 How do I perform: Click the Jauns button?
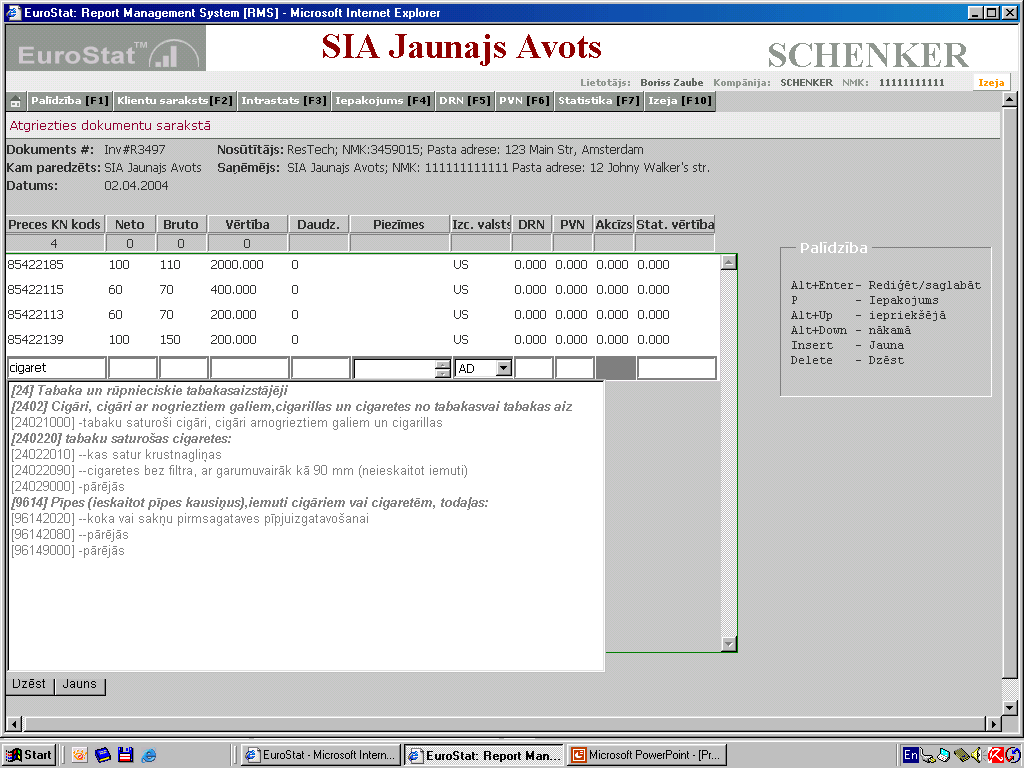pos(80,684)
